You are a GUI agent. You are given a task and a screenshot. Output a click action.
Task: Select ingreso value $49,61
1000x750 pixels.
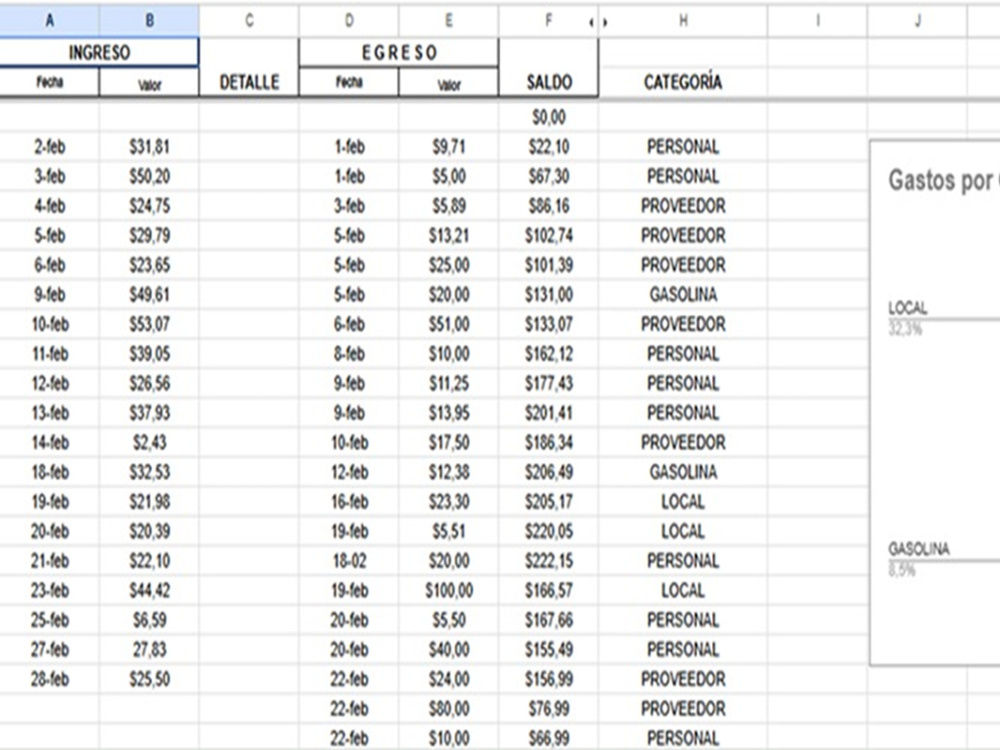coord(149,295)
